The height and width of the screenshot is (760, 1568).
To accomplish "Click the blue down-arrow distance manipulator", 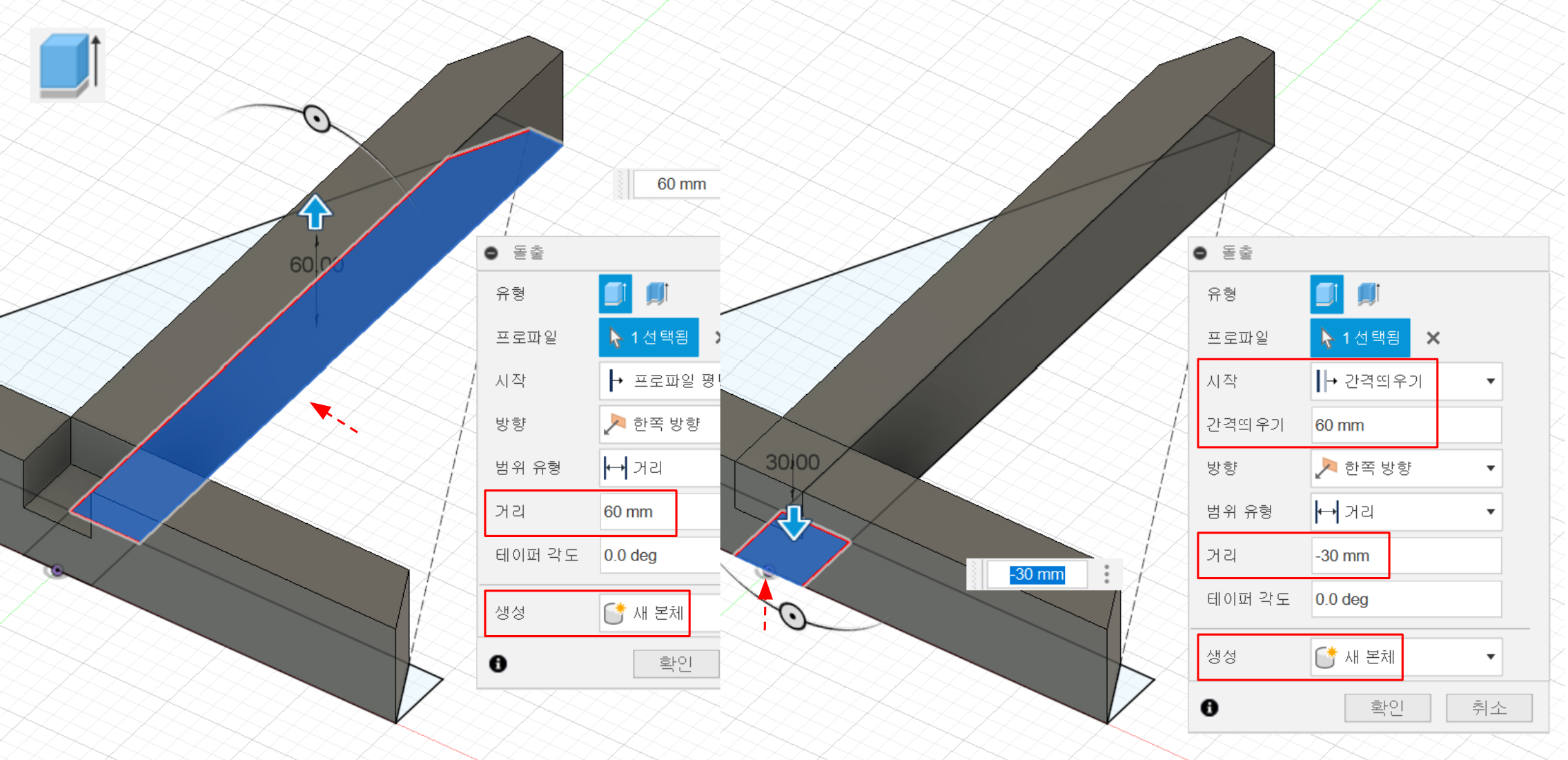I will (x=794, y=523).
